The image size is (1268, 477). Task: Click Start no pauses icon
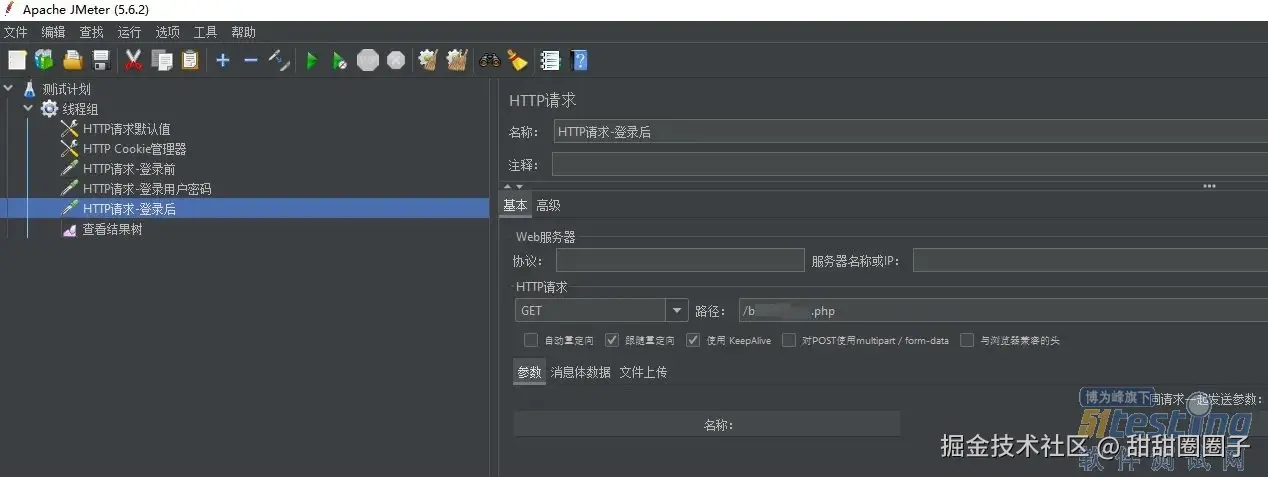tap(340, 60)
